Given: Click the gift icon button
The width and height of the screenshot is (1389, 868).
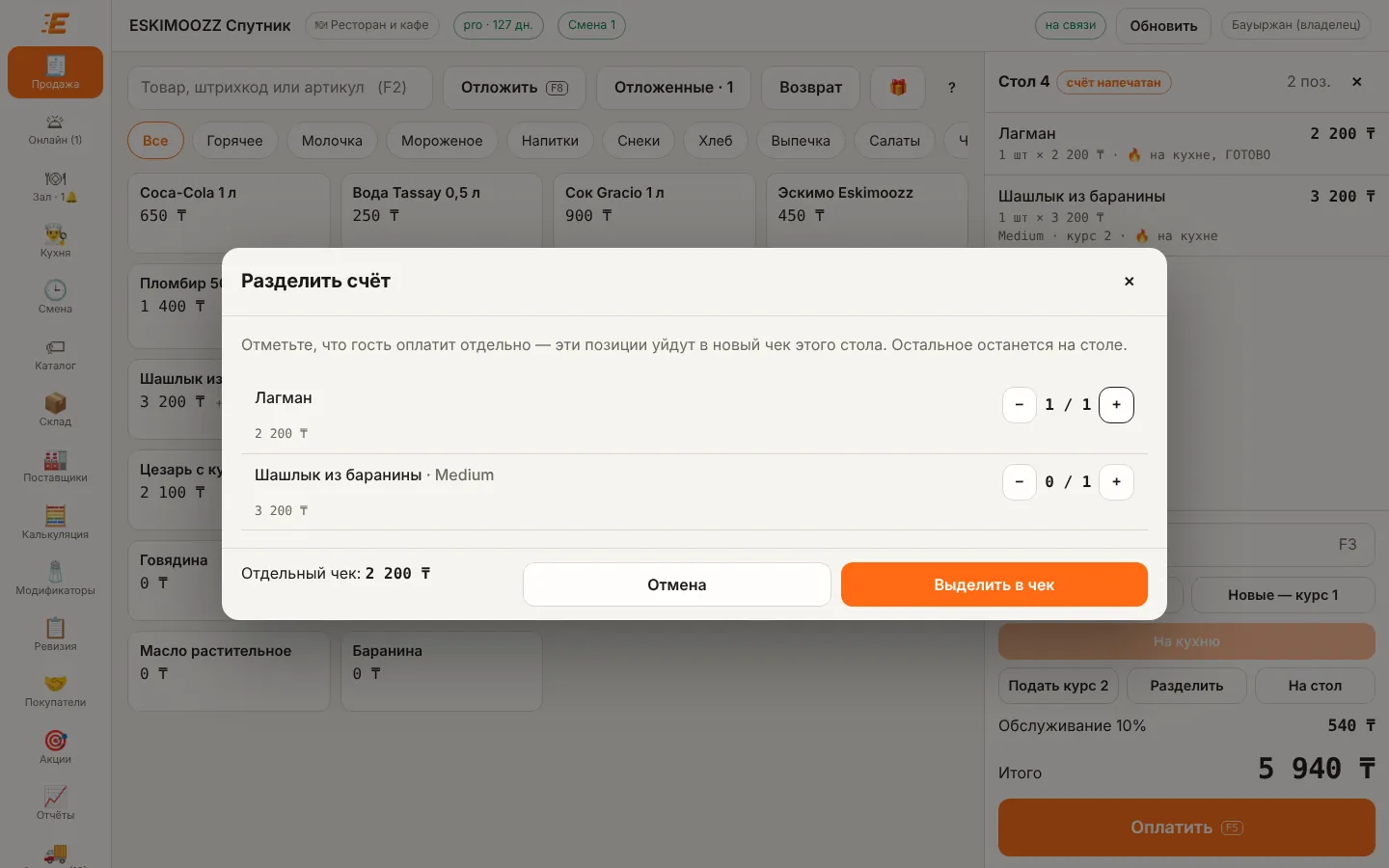Looking at the screenshot, I should coord(898,88).
